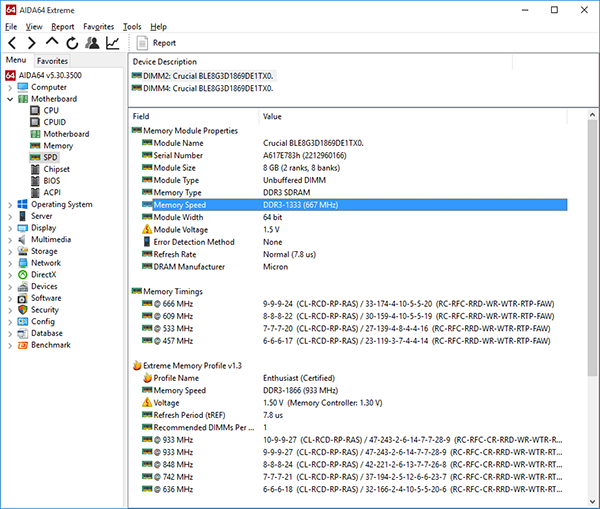Select the Serial Number row

(x=354, y=155)
